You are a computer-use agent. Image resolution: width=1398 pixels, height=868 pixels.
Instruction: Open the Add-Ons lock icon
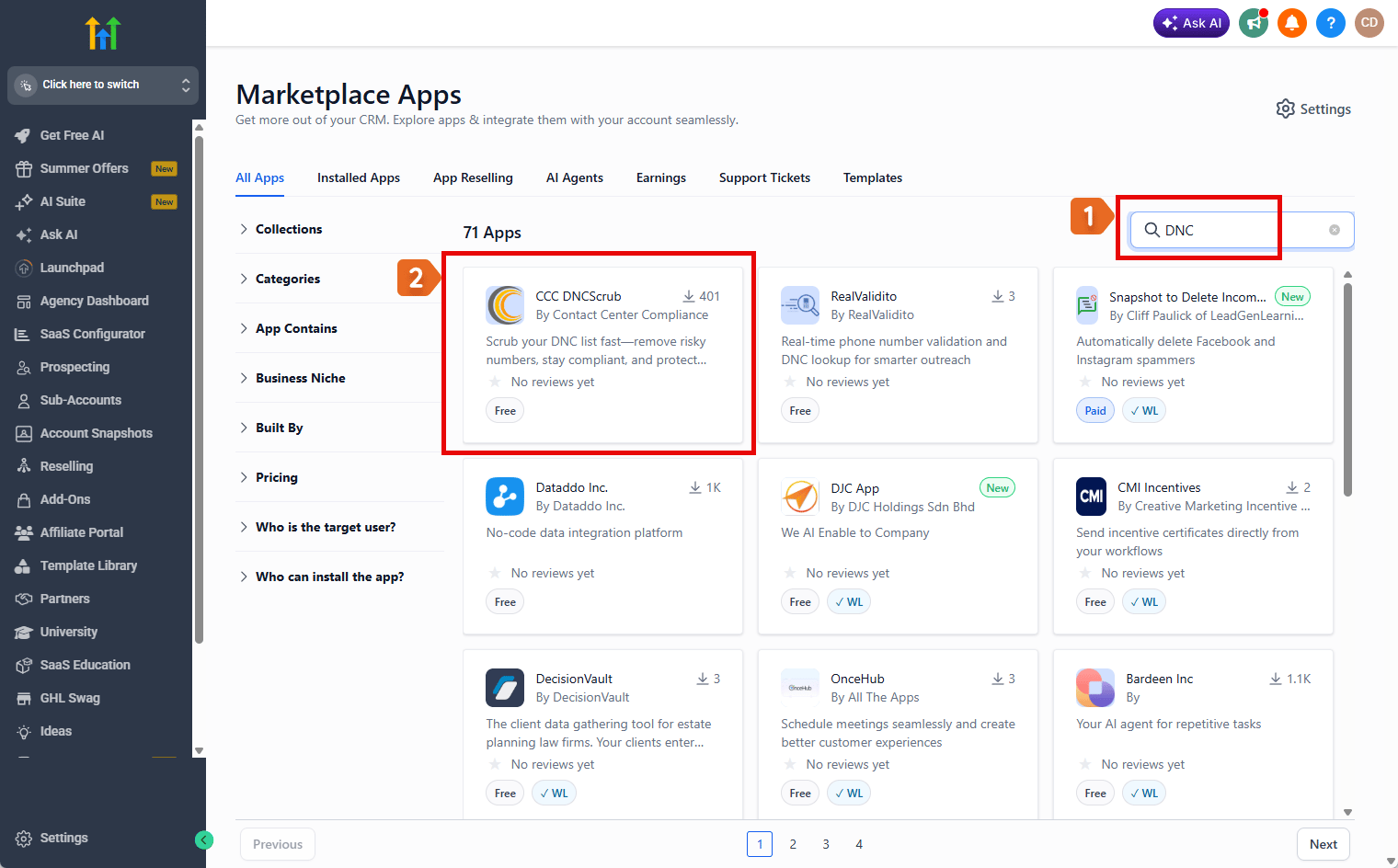[23, 499]
